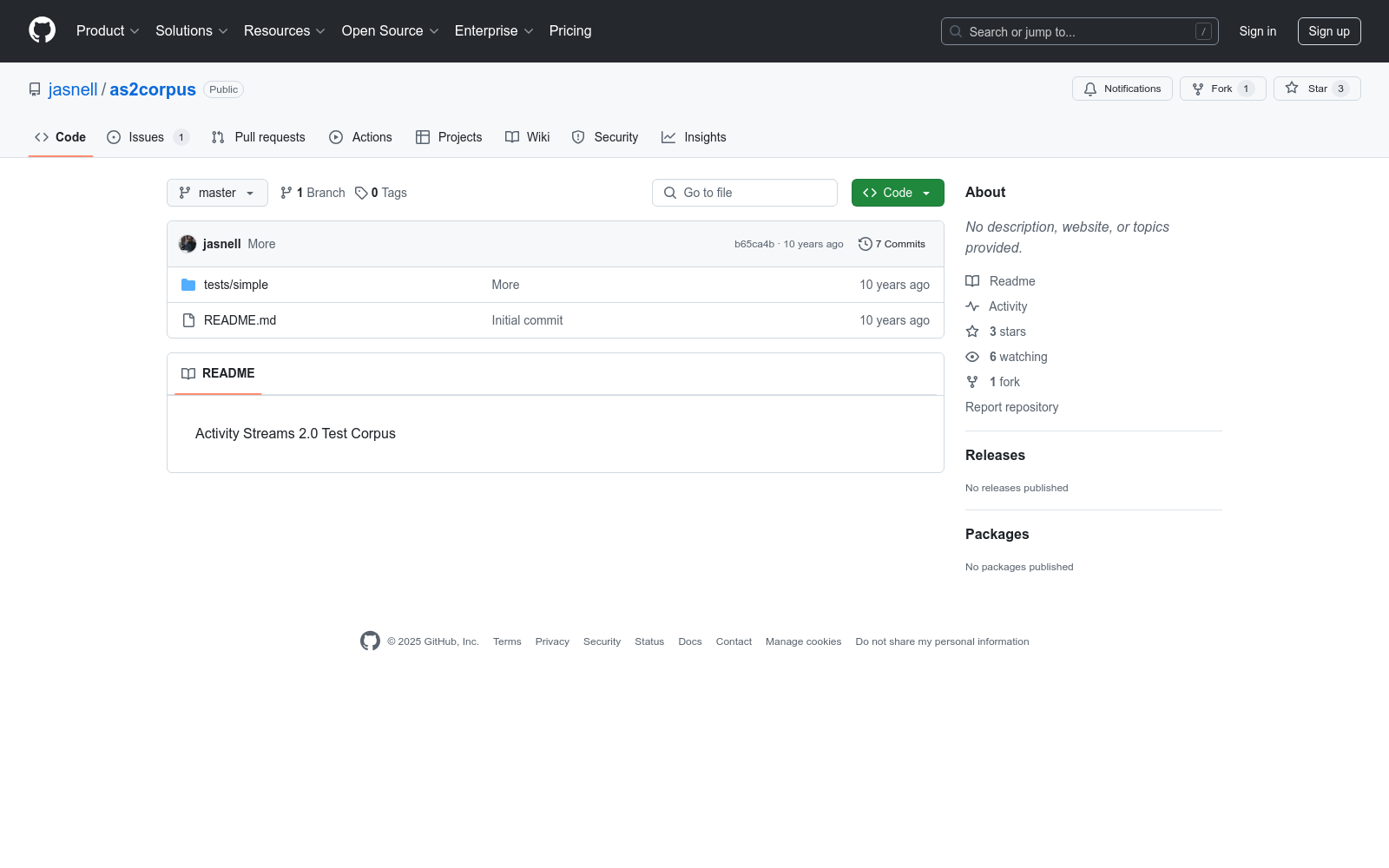
Task: Open the Pricing page
Action: pyautogui.click(x=570, y=30)
